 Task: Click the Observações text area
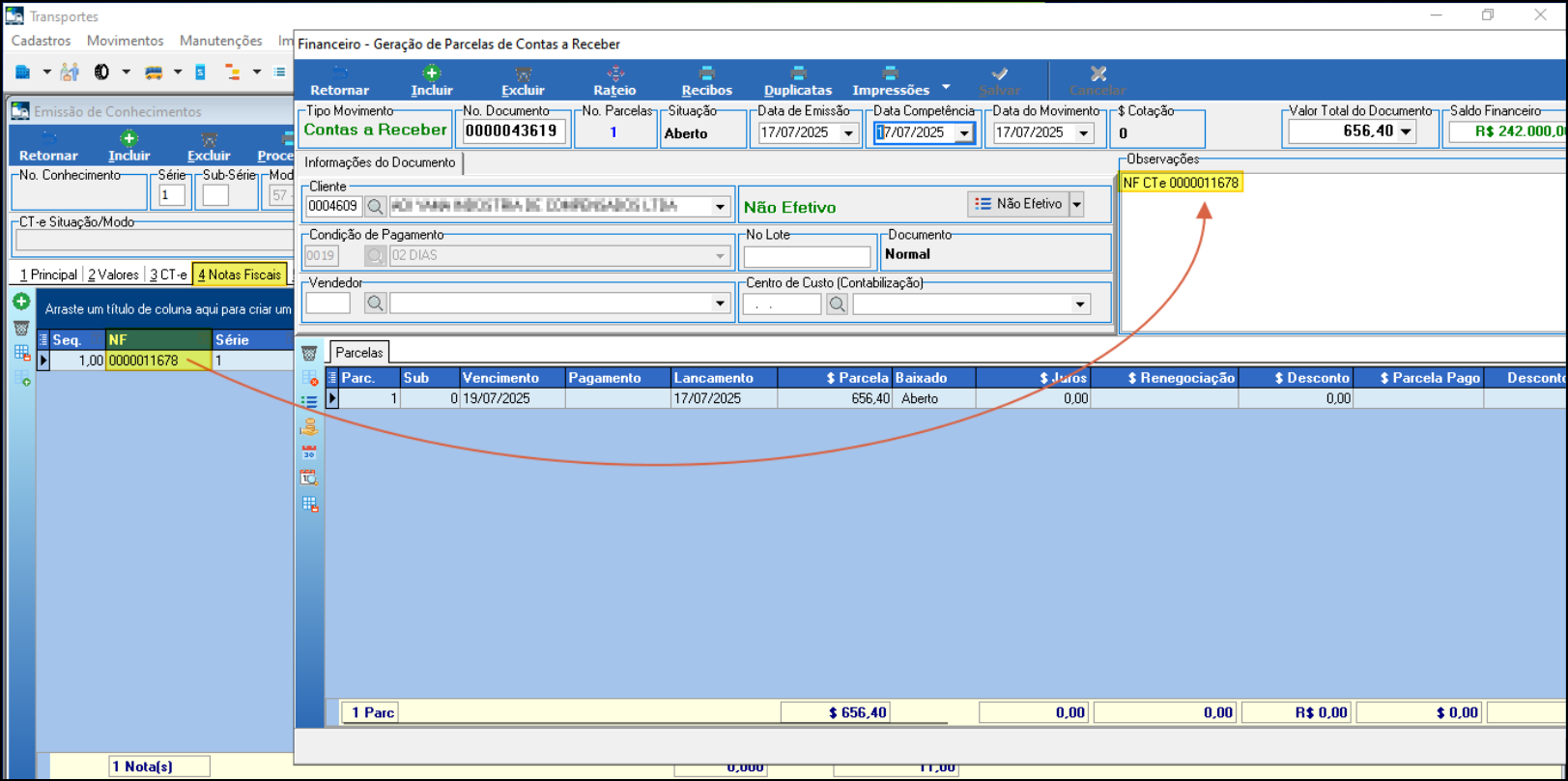(1344, 252)
